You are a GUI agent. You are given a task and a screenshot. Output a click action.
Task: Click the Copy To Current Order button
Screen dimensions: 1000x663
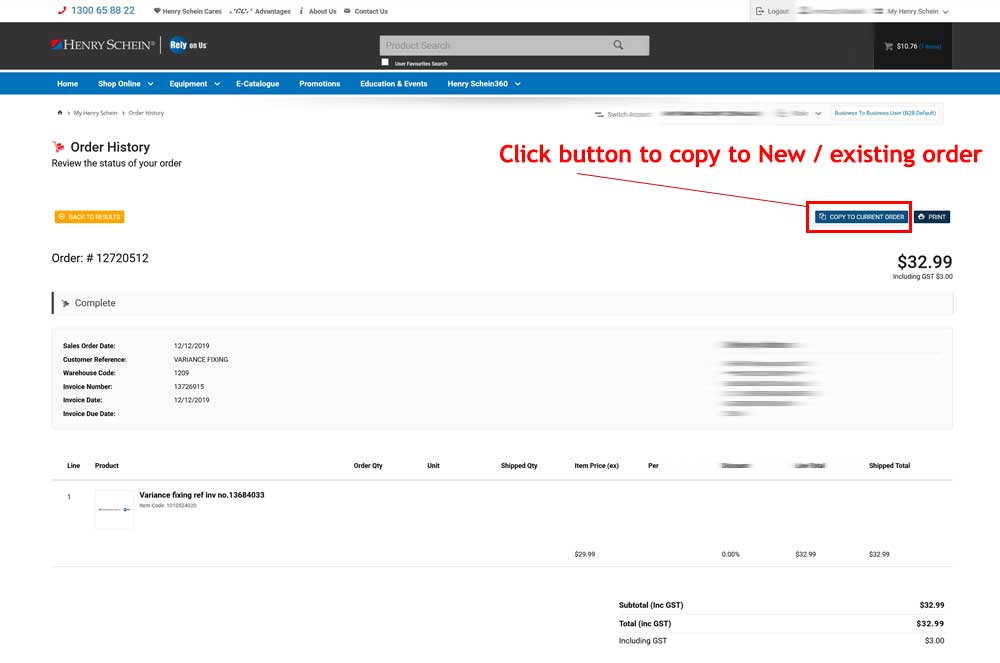click(860, 217)
